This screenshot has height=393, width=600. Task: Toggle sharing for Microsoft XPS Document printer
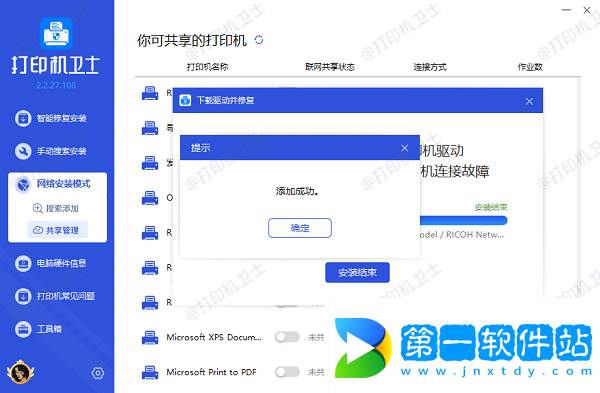[x=287, y=337]
